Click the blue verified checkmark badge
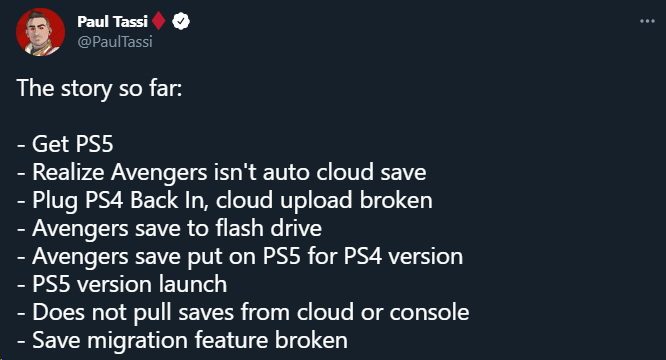This screenshot has width=666, height=360. click(181, 21)
